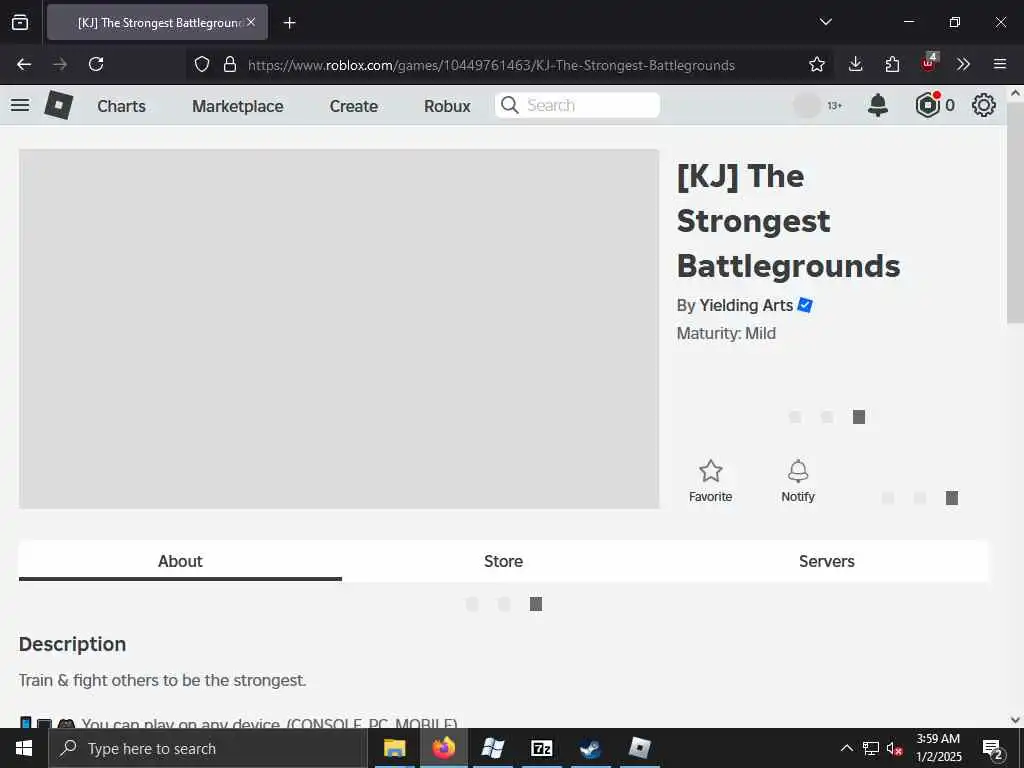The image size is (1024, 768).
Task: Open the Windows Action Center notifications
Action: pyautogui.click(x=993, y=749)
